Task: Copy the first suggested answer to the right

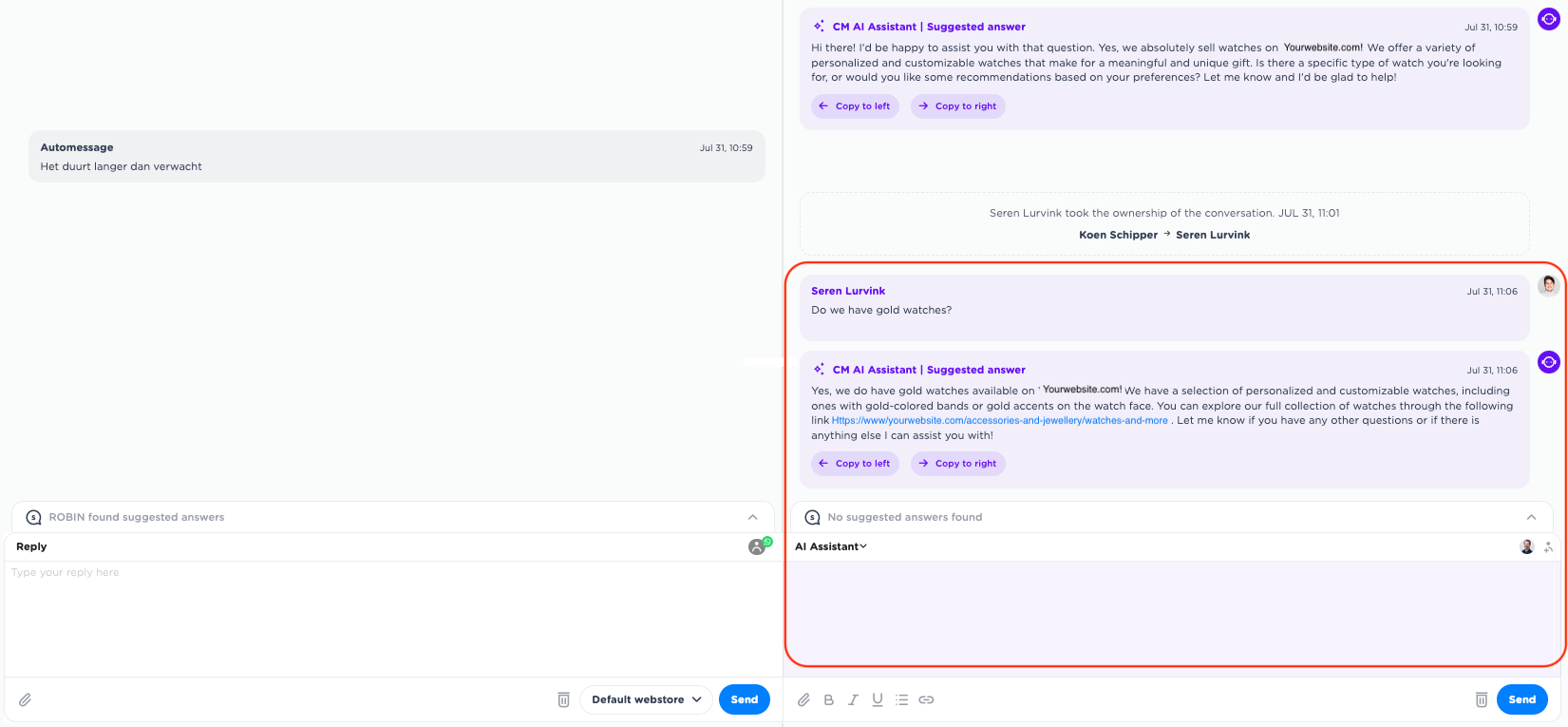Action: coord(957,106)
